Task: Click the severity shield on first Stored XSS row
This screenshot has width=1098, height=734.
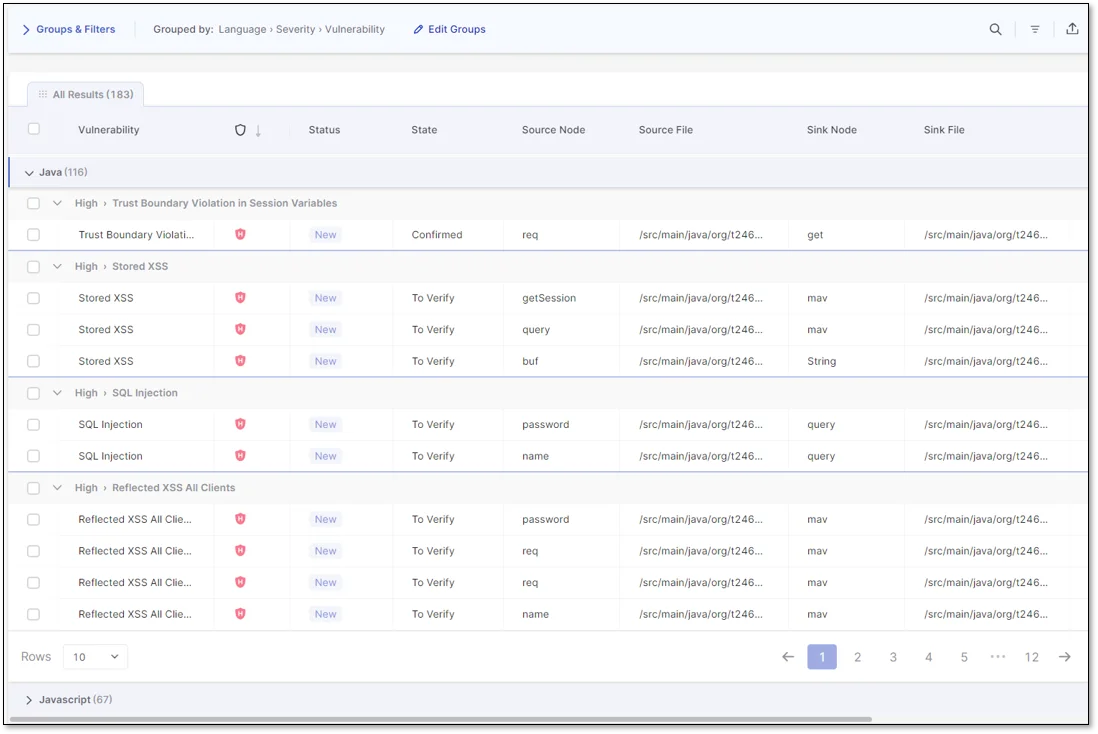Action: pyautogui.click(x=238, y=297)
